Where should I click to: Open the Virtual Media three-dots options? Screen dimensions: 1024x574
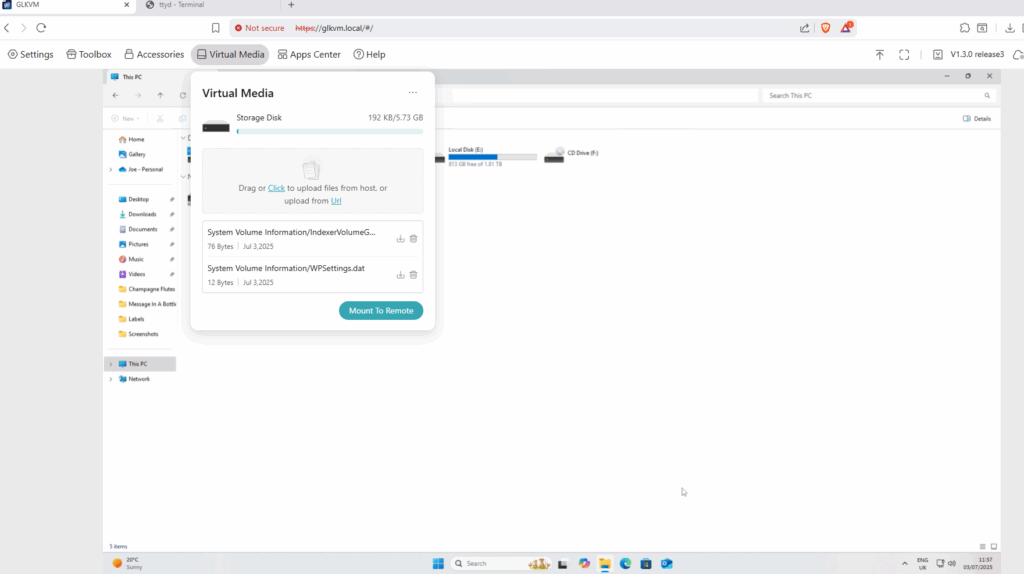coord(413,93)
